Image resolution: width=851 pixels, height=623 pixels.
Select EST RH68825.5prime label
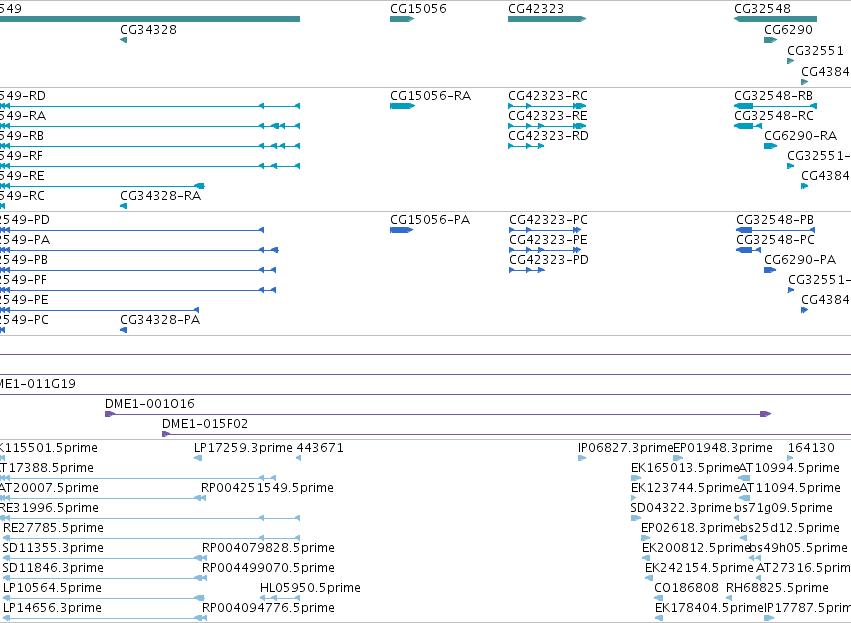(x=777, y=588)
